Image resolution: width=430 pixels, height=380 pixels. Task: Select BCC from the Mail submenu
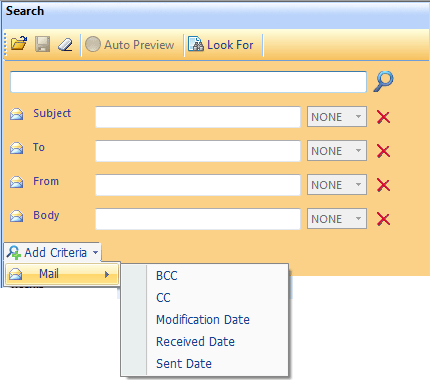(x=167, y=276)
